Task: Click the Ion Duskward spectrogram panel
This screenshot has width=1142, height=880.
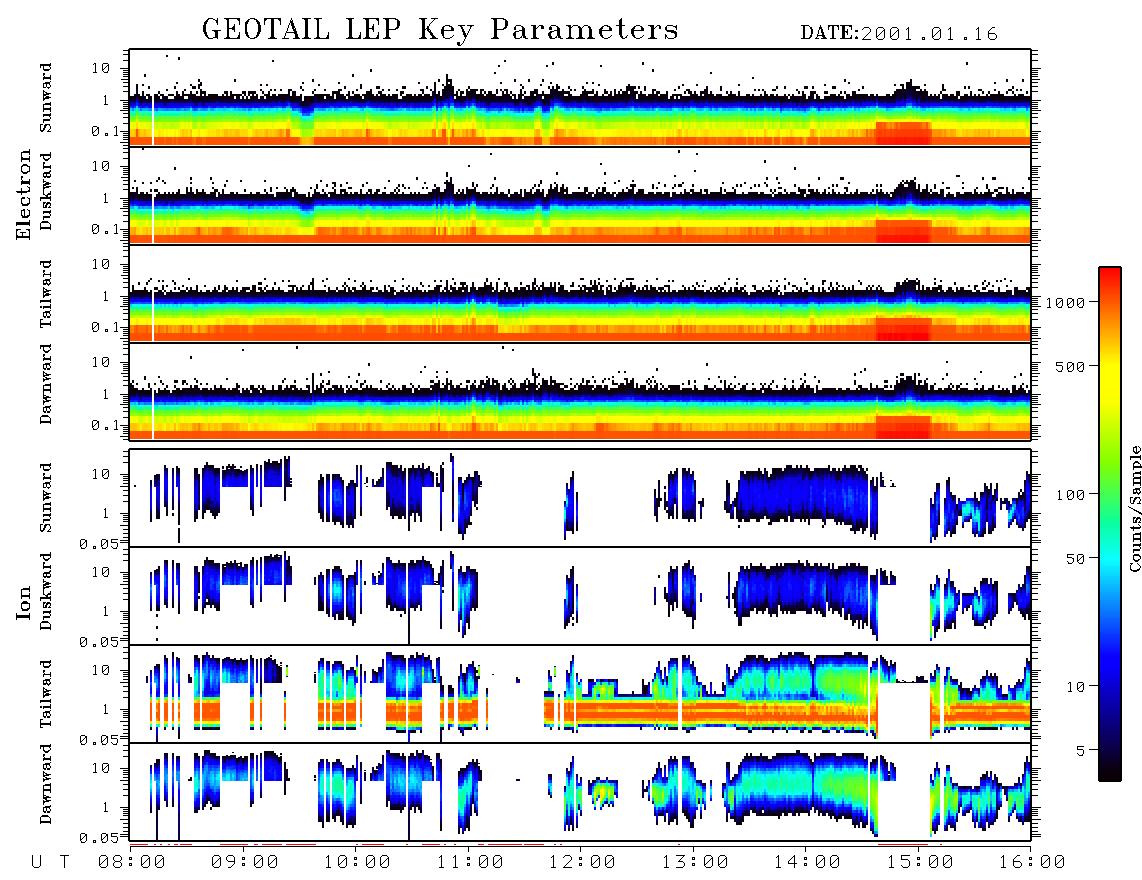Action: tap(580, 596)
